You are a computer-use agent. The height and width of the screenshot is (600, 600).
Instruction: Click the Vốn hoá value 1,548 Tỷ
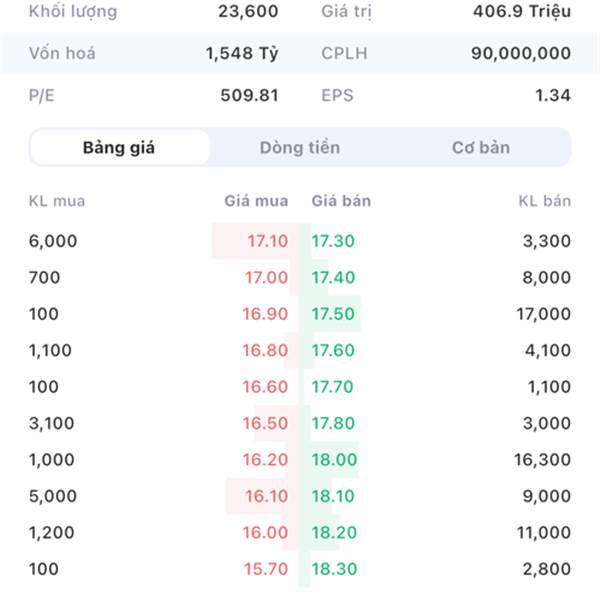point(242,53)
